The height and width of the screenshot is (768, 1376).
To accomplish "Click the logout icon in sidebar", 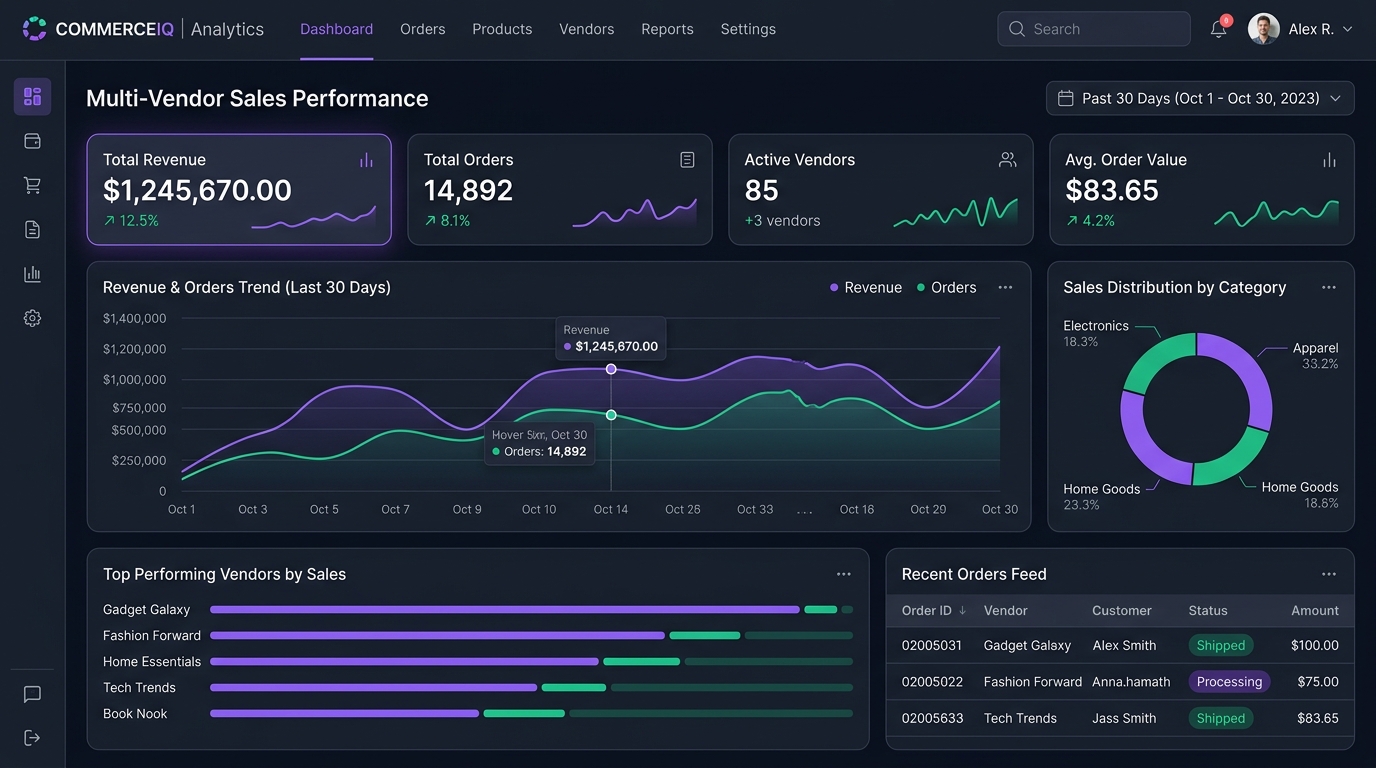I will (x=32, y=738).
